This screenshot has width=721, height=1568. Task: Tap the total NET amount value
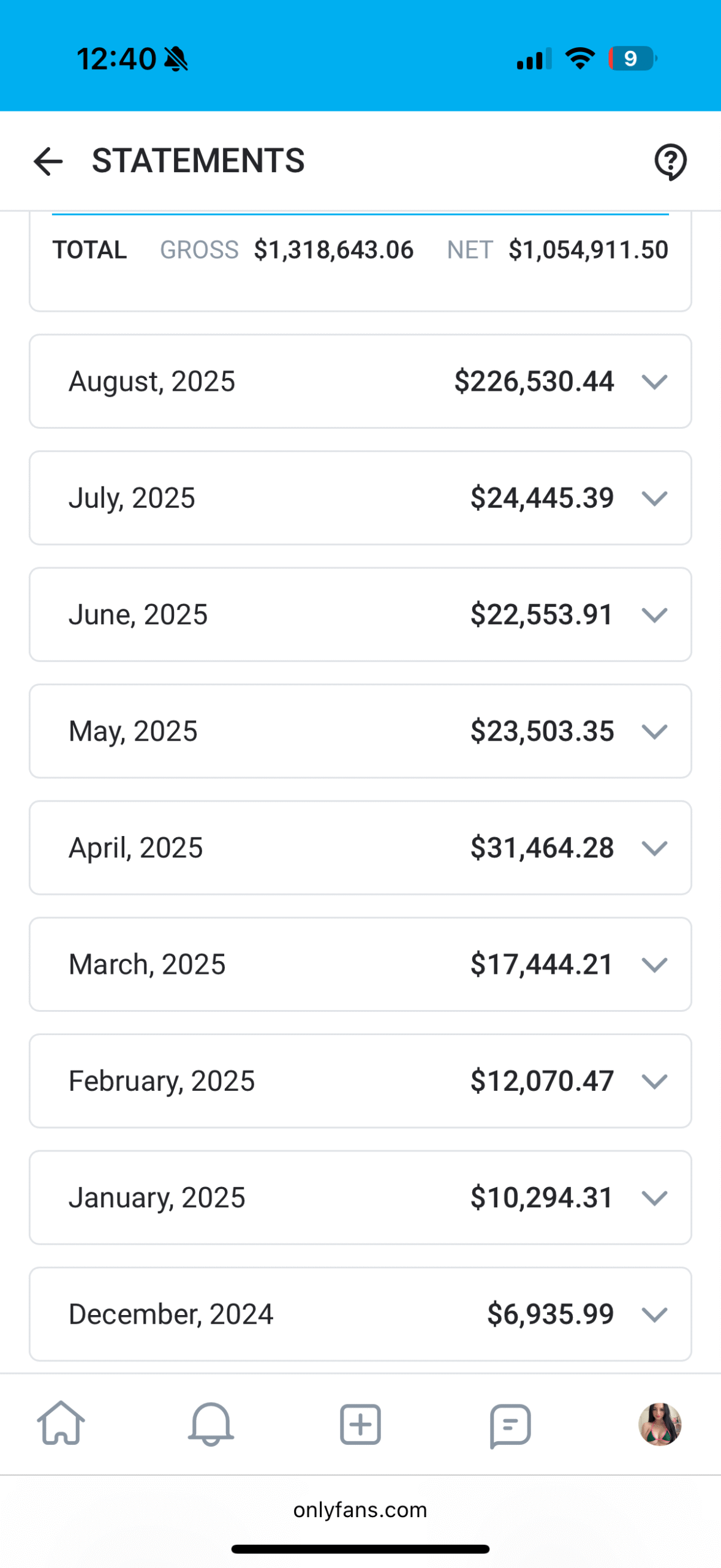pyautogui.click(x=588, y=250)
